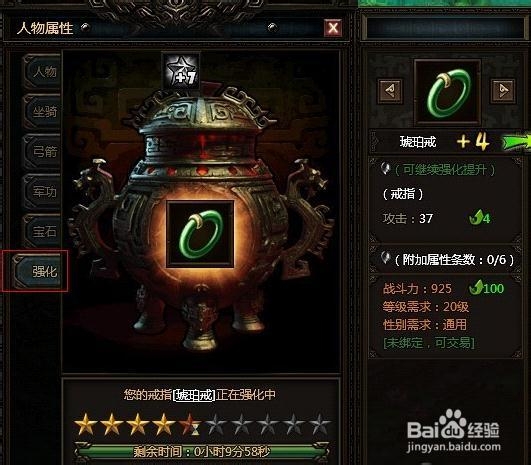This screenshot has width=531, height=465.
Task: Open the 坐骑 tab
Action: [x=44, y=112]
